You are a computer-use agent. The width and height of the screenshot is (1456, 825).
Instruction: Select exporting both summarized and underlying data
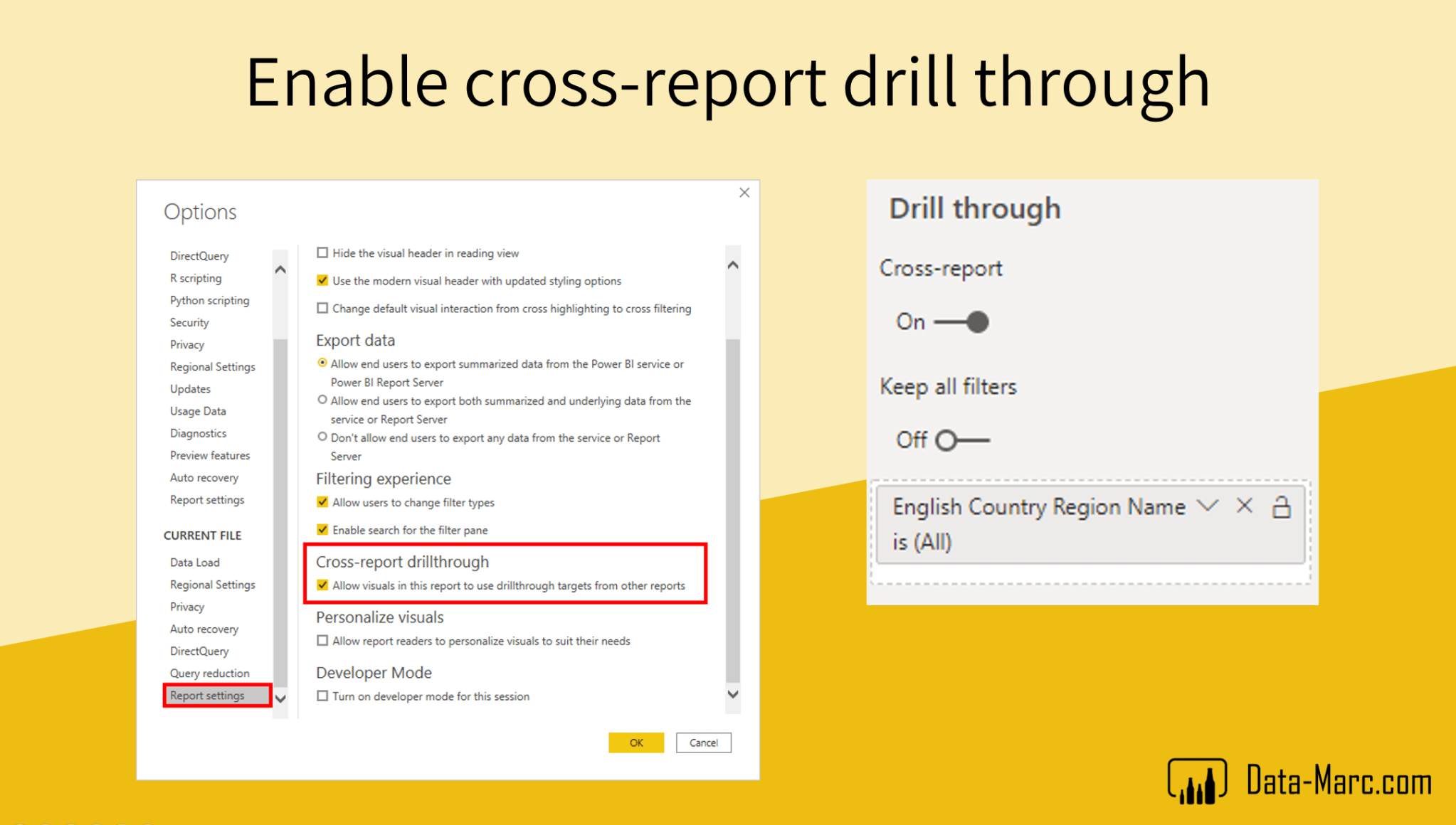tap(322, 400)
